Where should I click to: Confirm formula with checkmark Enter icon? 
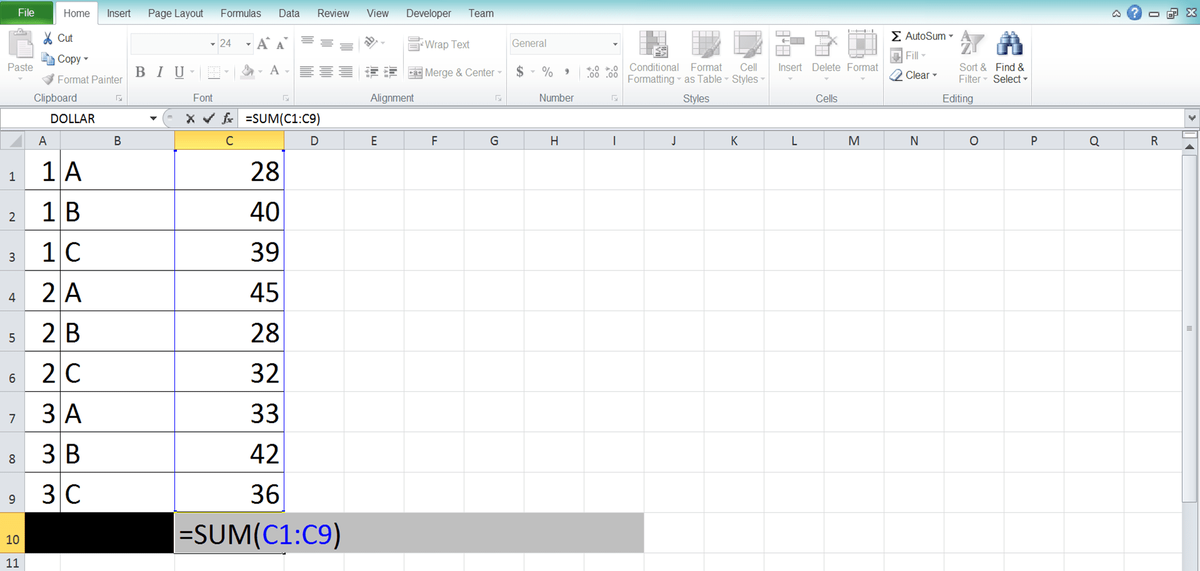coord(208,118)
